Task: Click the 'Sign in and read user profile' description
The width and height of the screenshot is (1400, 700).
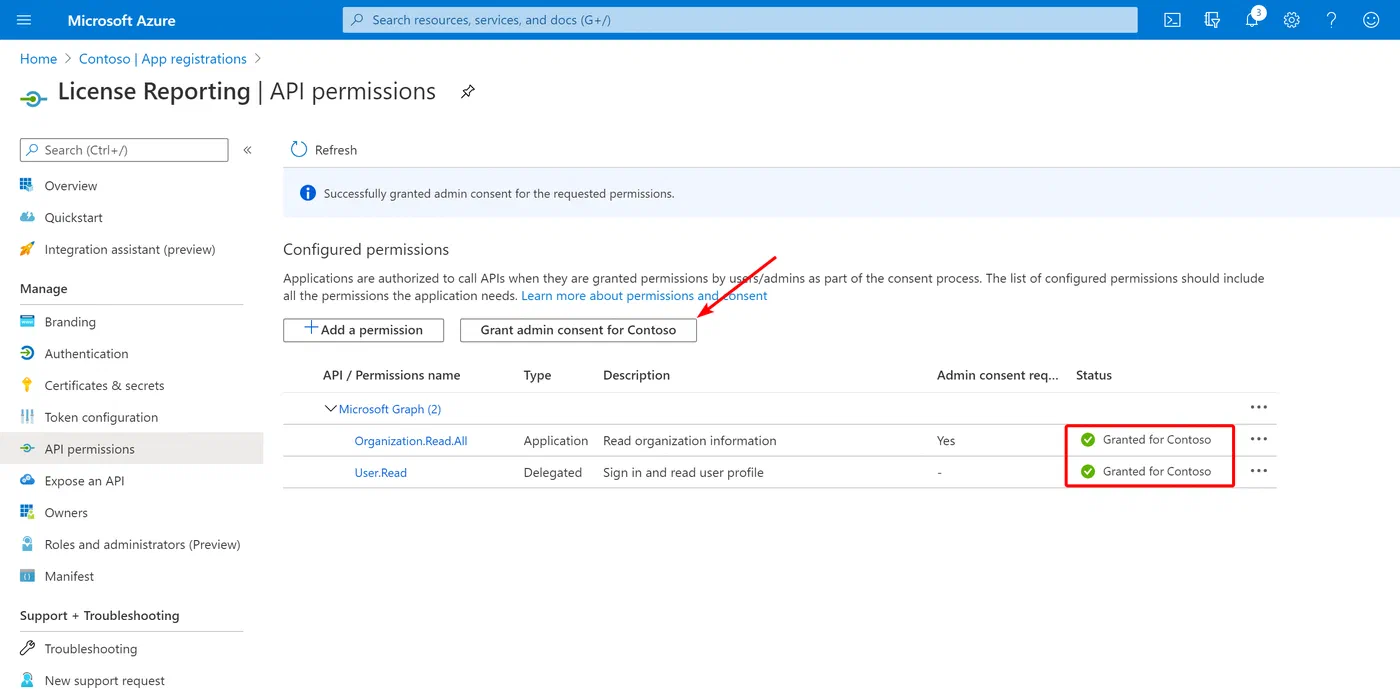Action: 683,473
